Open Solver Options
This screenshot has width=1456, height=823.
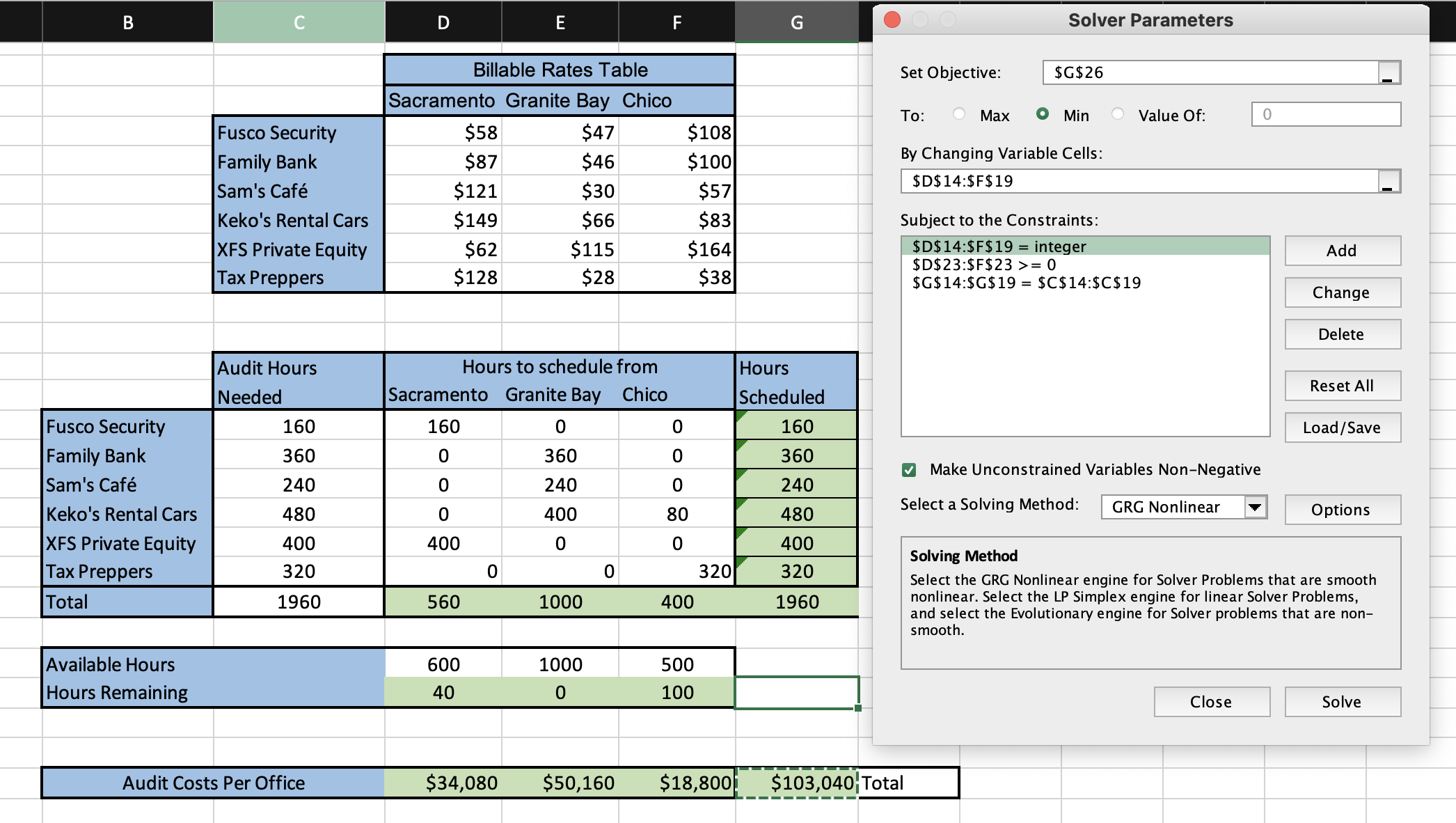tap(1342, 510)
